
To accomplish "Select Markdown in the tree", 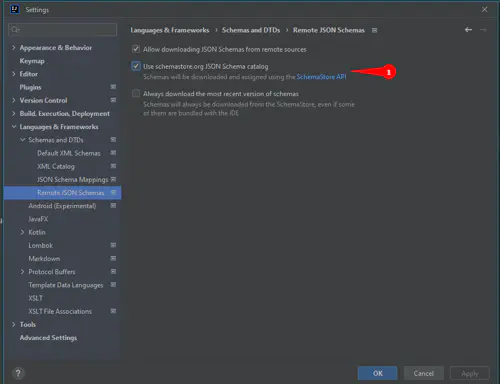I will (x=44, y=259).
